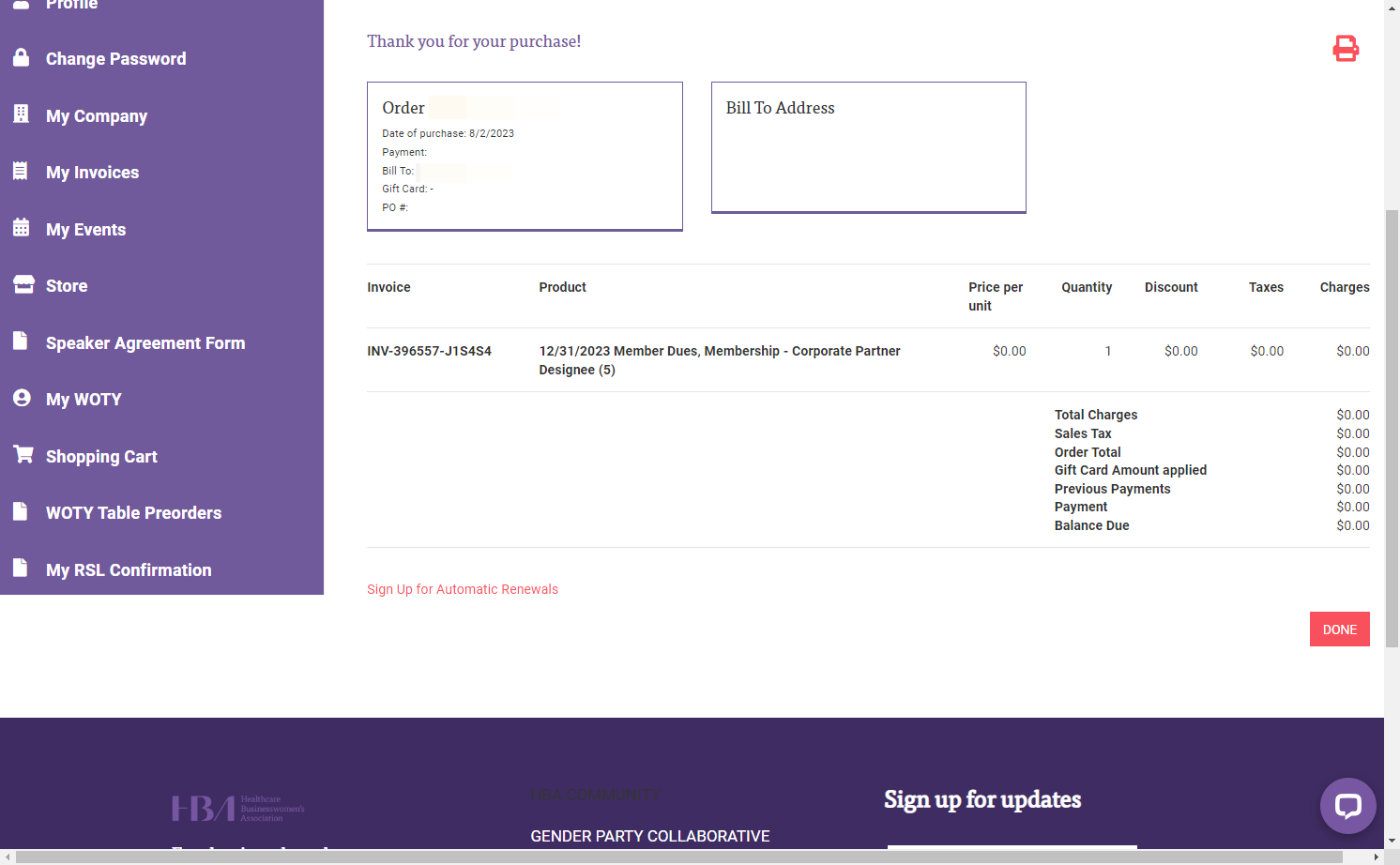Click the user circle icon beside My WOTY

tap(22, 398)
